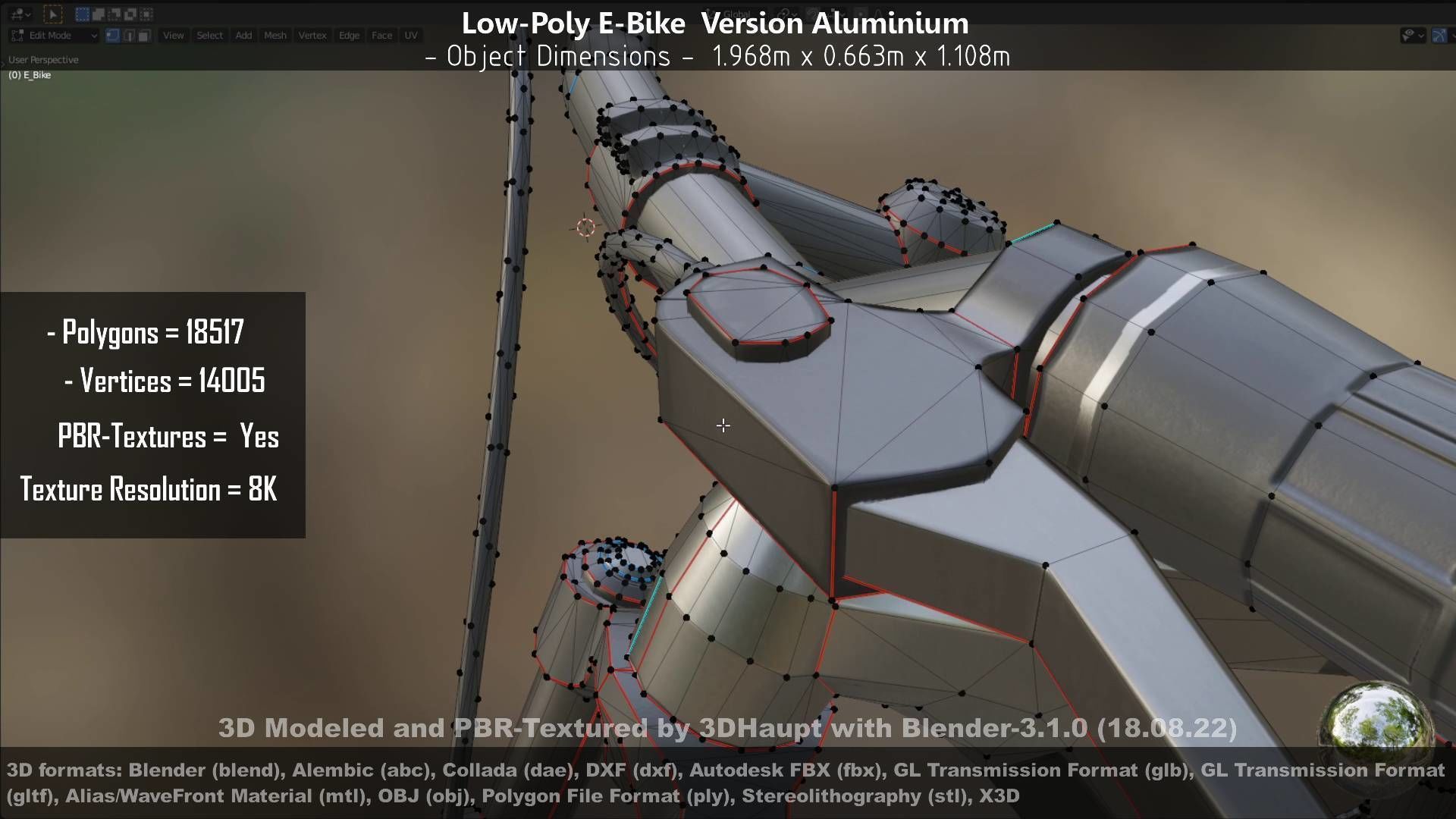Open the Edge menu
The image size is (1456, 819).
[350, 36]
